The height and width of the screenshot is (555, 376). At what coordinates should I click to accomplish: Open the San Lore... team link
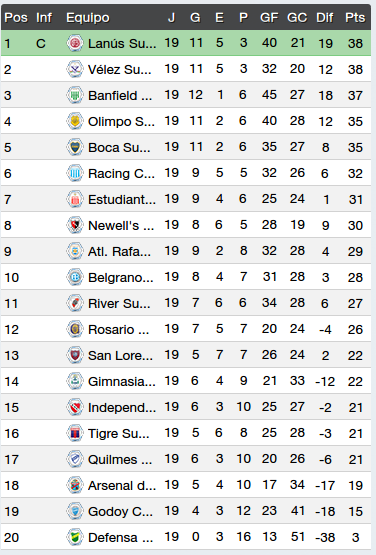click(x=120, y=355)
